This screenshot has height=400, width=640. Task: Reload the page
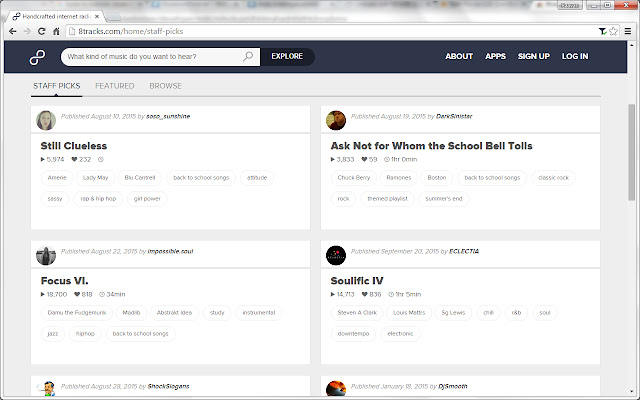click(x=41, y=31)
